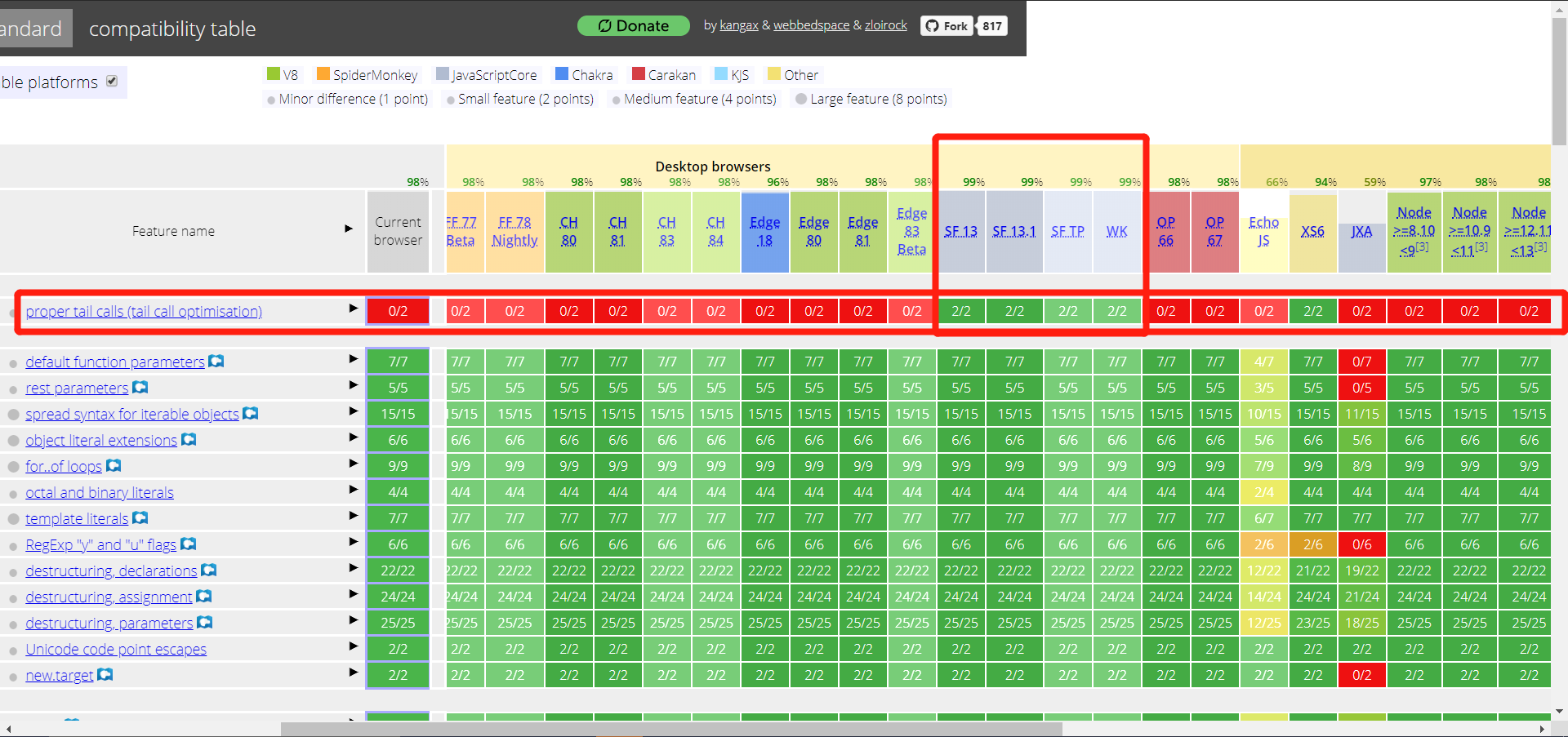1568x737 pixels.
Task: Open the flag icon next to new.target
Action: [x=105, y=674]
